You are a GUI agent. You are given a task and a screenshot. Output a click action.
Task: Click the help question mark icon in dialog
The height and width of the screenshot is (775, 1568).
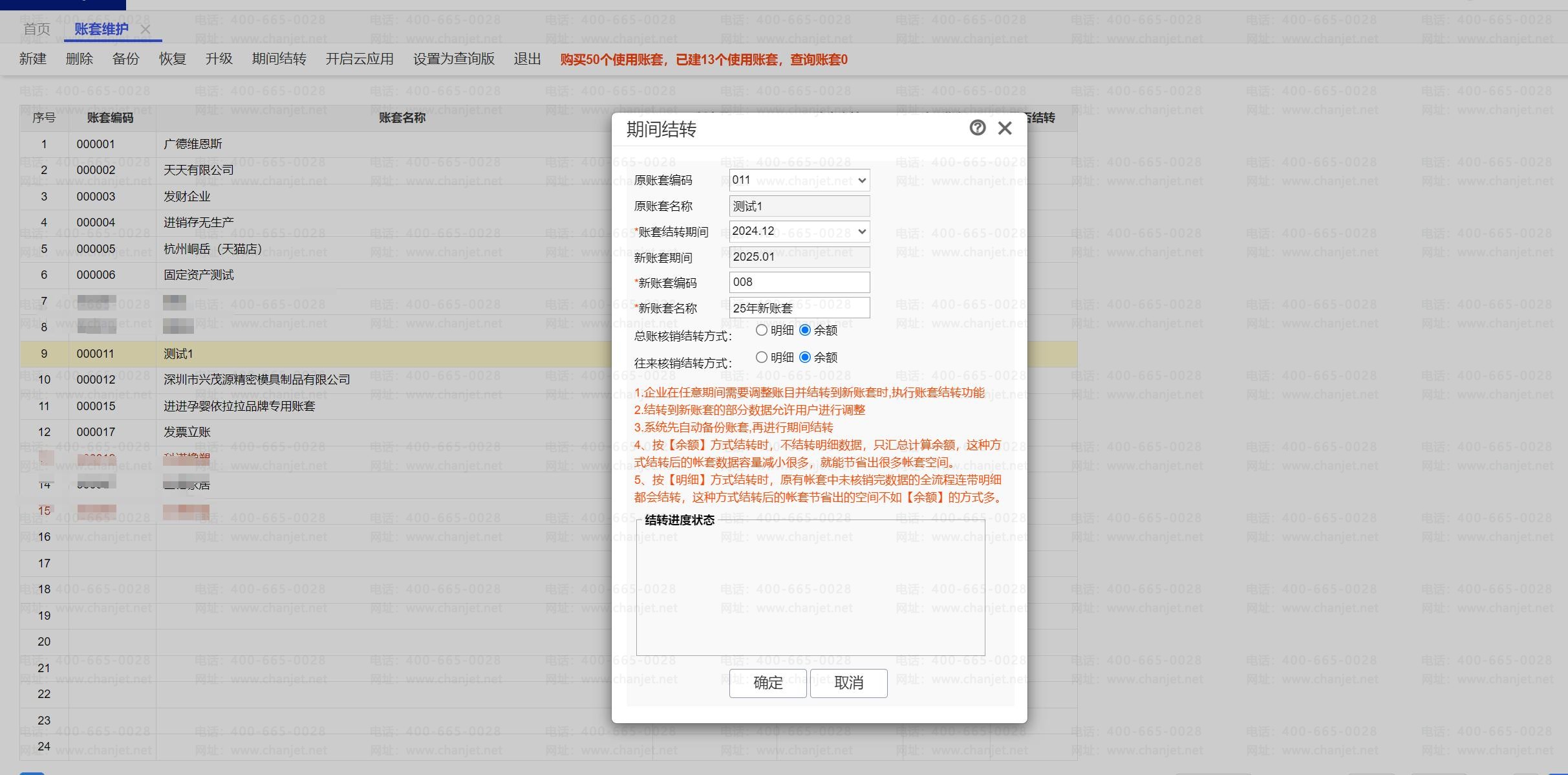[977, 127]
